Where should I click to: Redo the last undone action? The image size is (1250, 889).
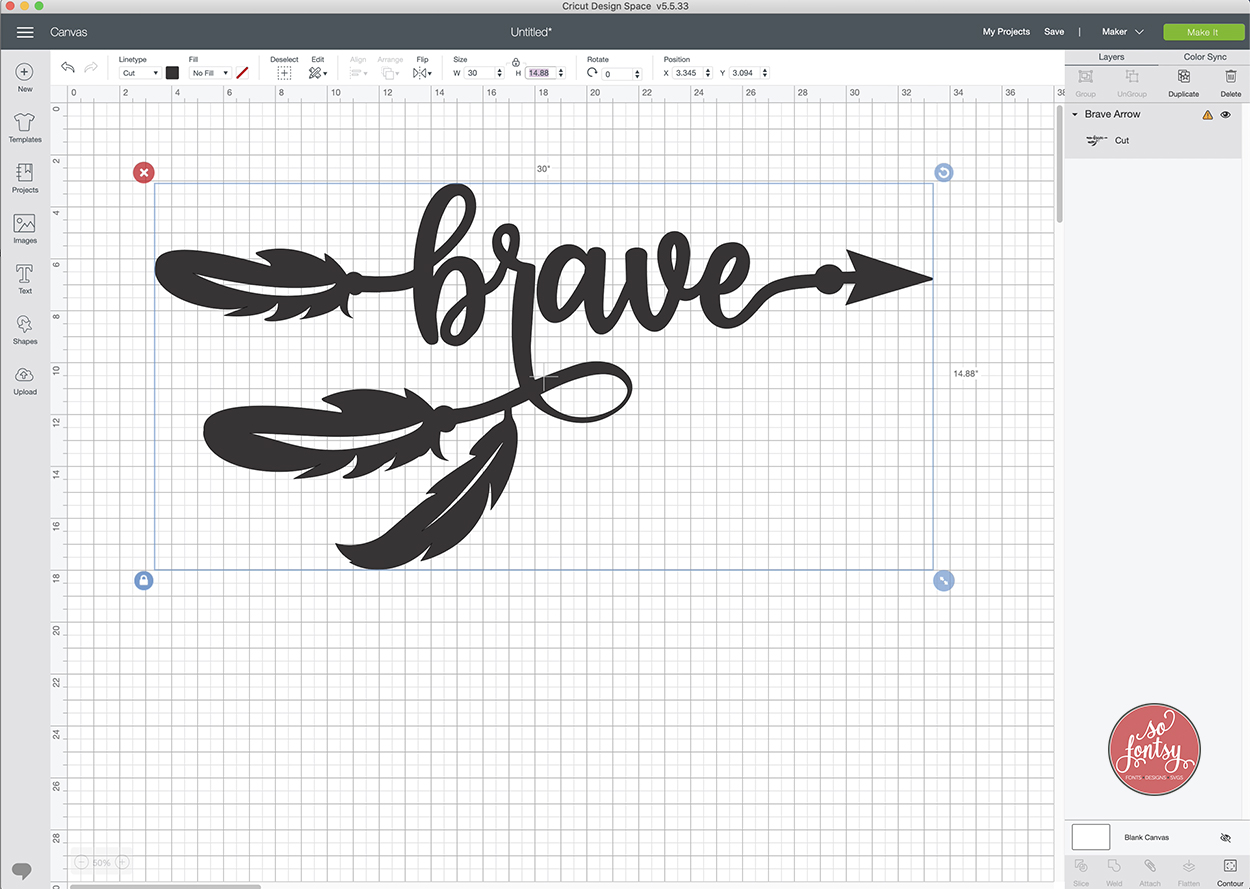tap(92, 67)
